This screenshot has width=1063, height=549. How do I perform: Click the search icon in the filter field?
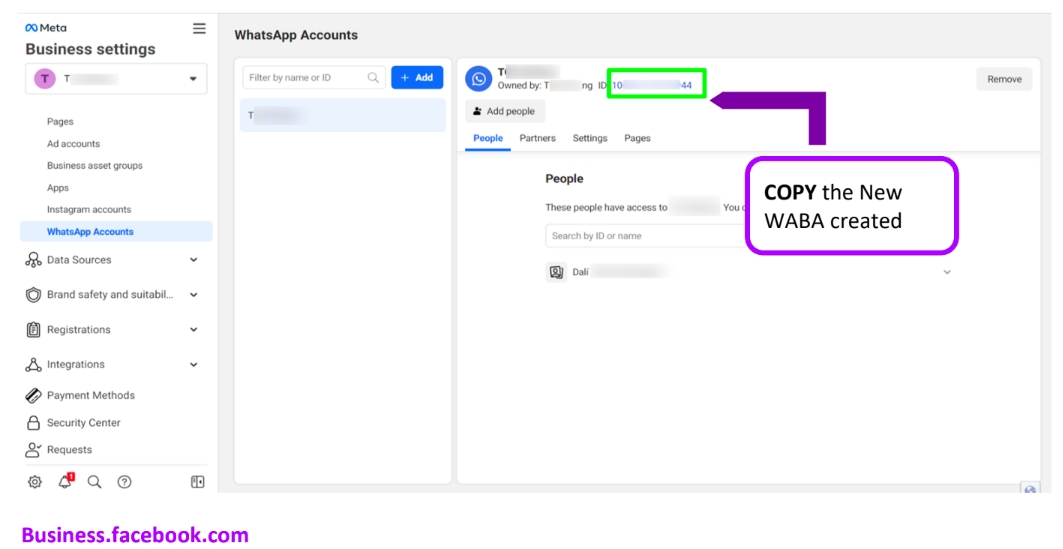point(373,77)
